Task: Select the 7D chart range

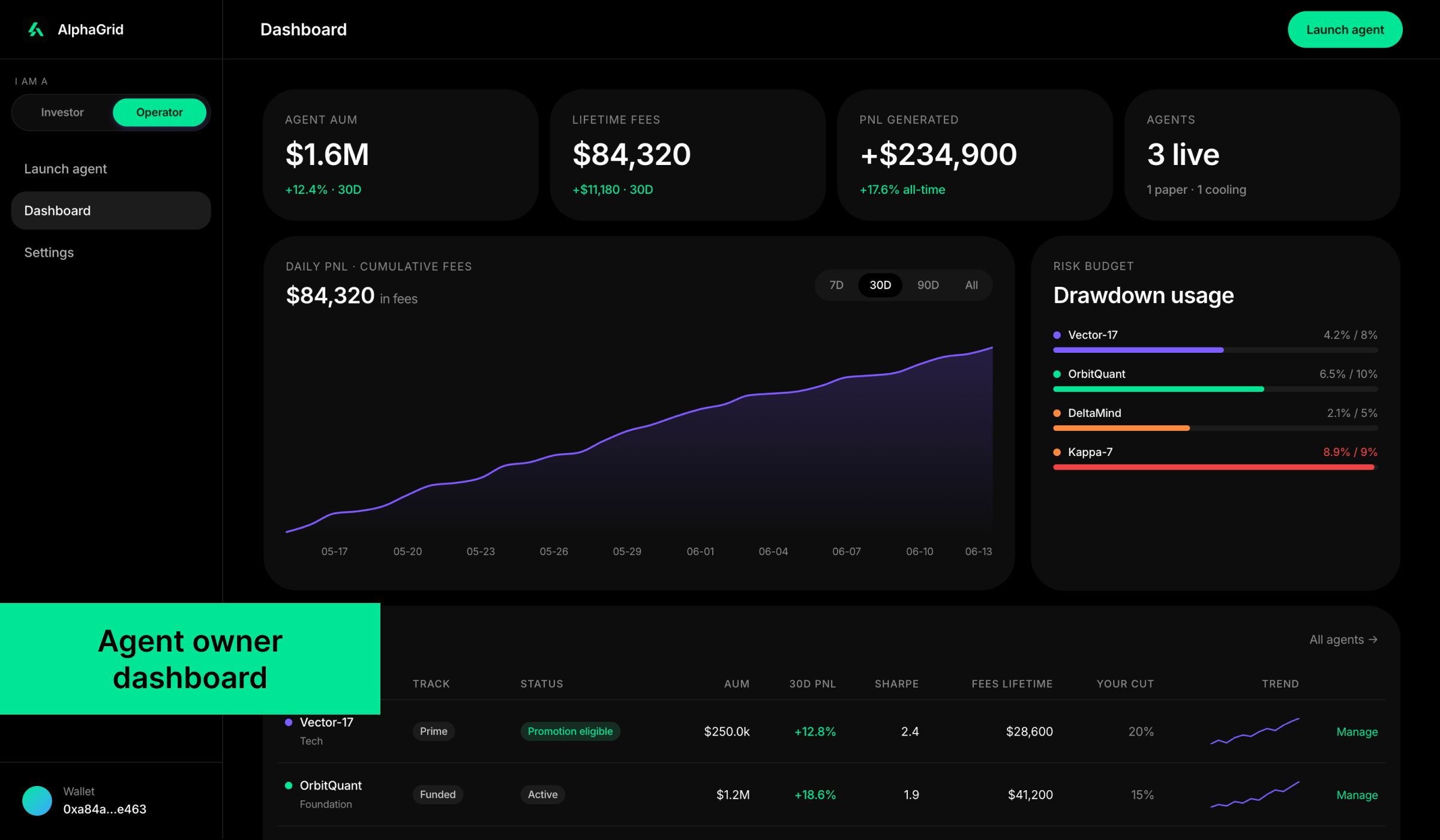Action: coord(836,285)
